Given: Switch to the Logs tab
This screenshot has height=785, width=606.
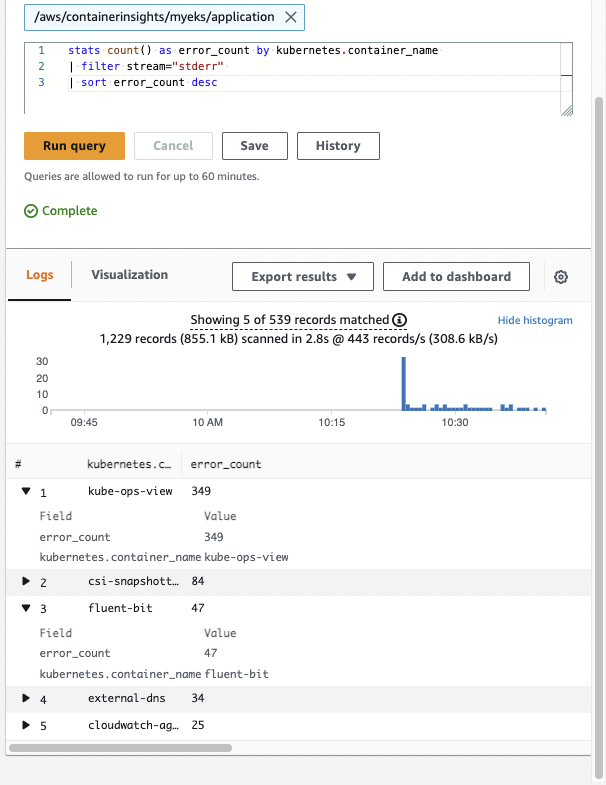Looking at the screenshot, I should tap(40, 275).
